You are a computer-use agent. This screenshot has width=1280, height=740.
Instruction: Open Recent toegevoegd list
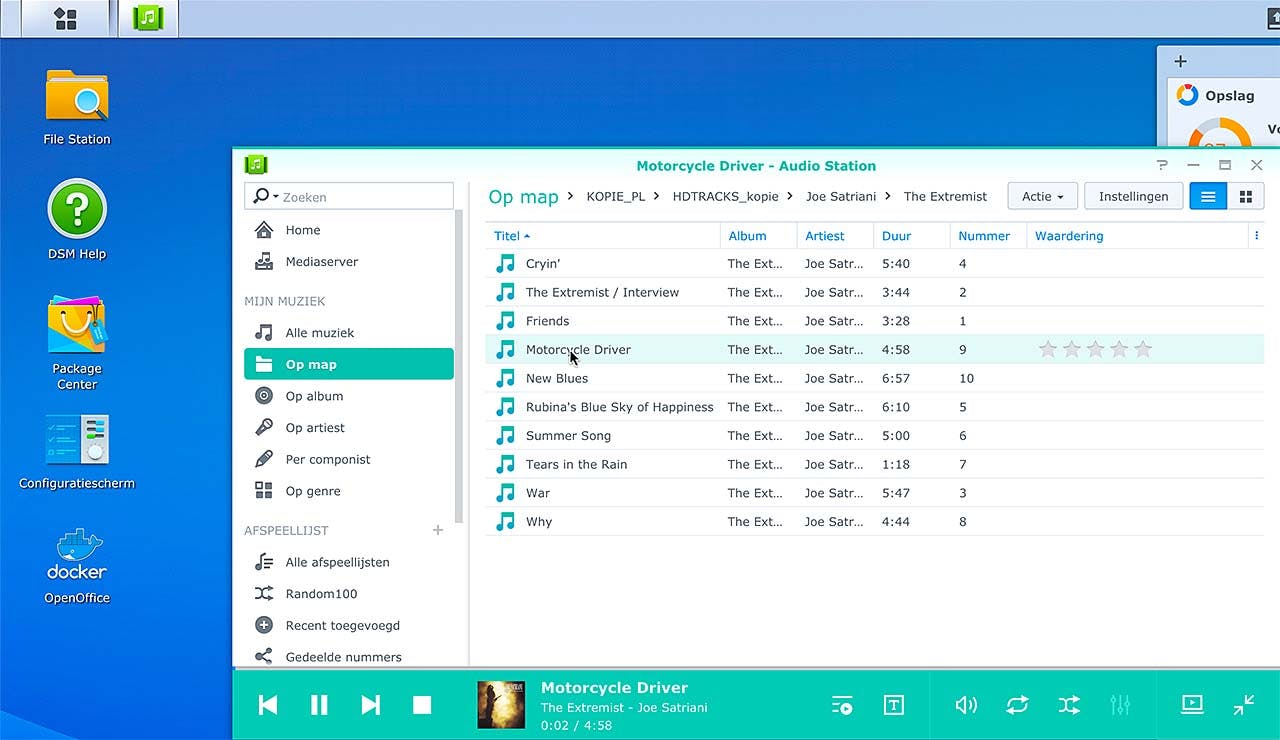pyautogui.click(x=349, y=626)
